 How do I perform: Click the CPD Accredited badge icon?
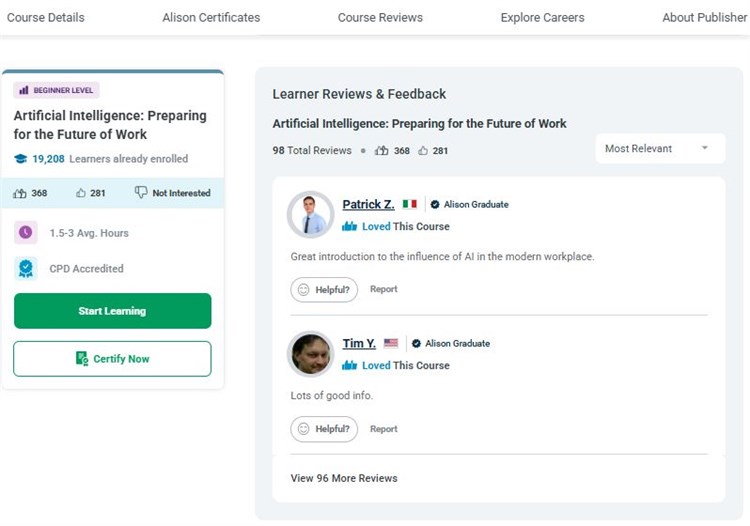(25, 268)
